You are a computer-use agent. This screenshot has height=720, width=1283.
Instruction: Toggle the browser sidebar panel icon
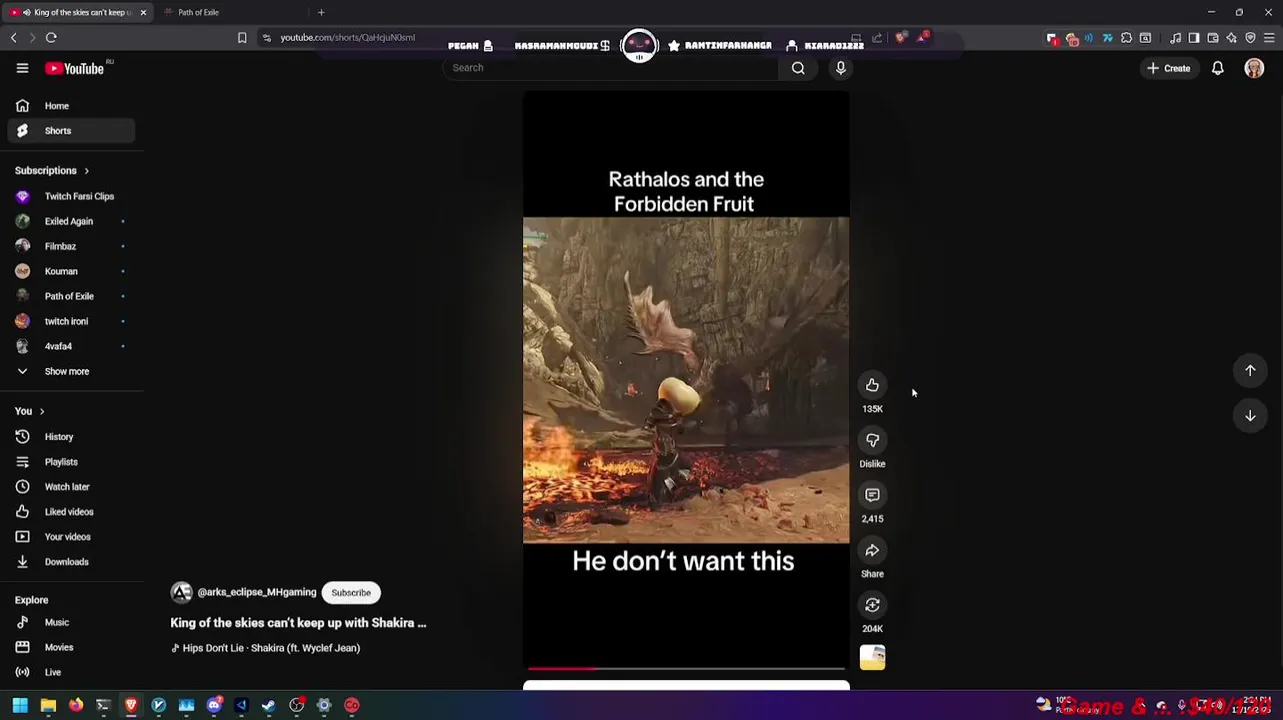tap(1194, 38)
